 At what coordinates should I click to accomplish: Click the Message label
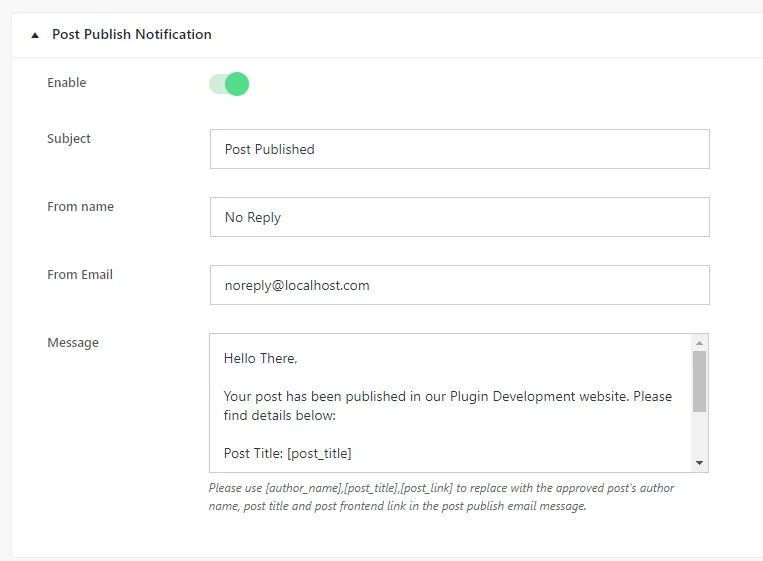point(73,343)
